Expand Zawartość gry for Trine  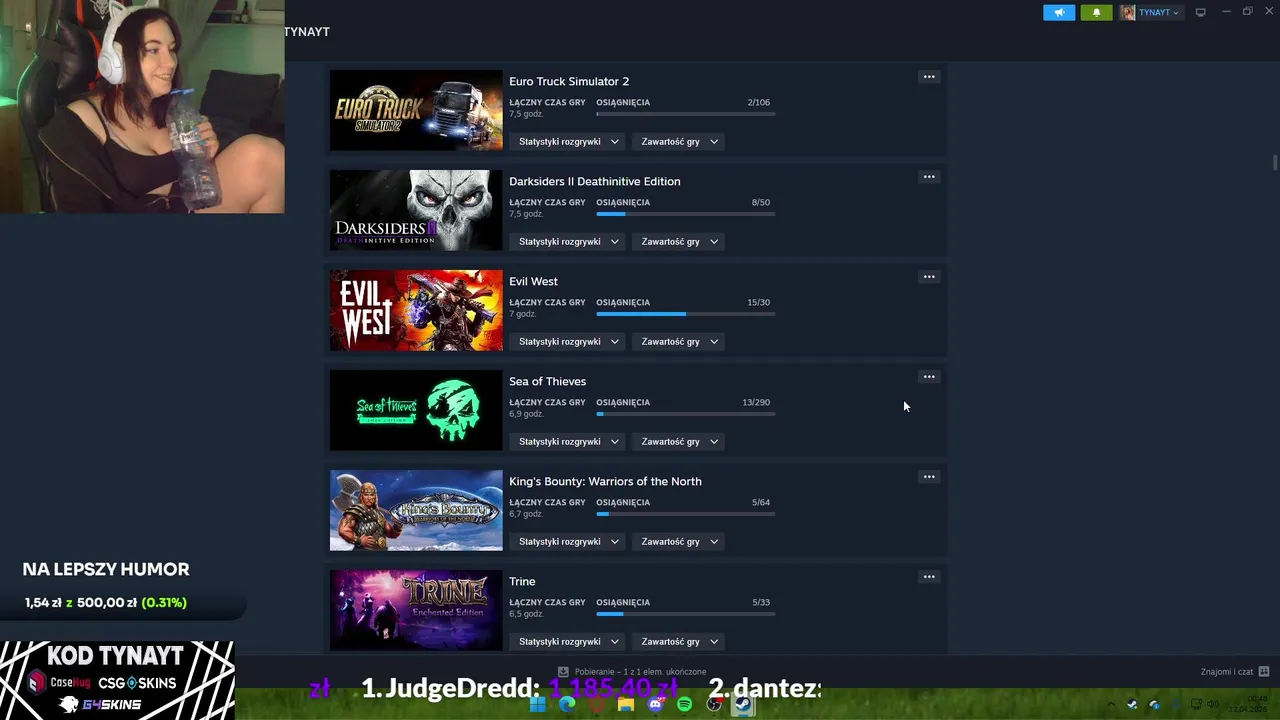click(679, 642)
